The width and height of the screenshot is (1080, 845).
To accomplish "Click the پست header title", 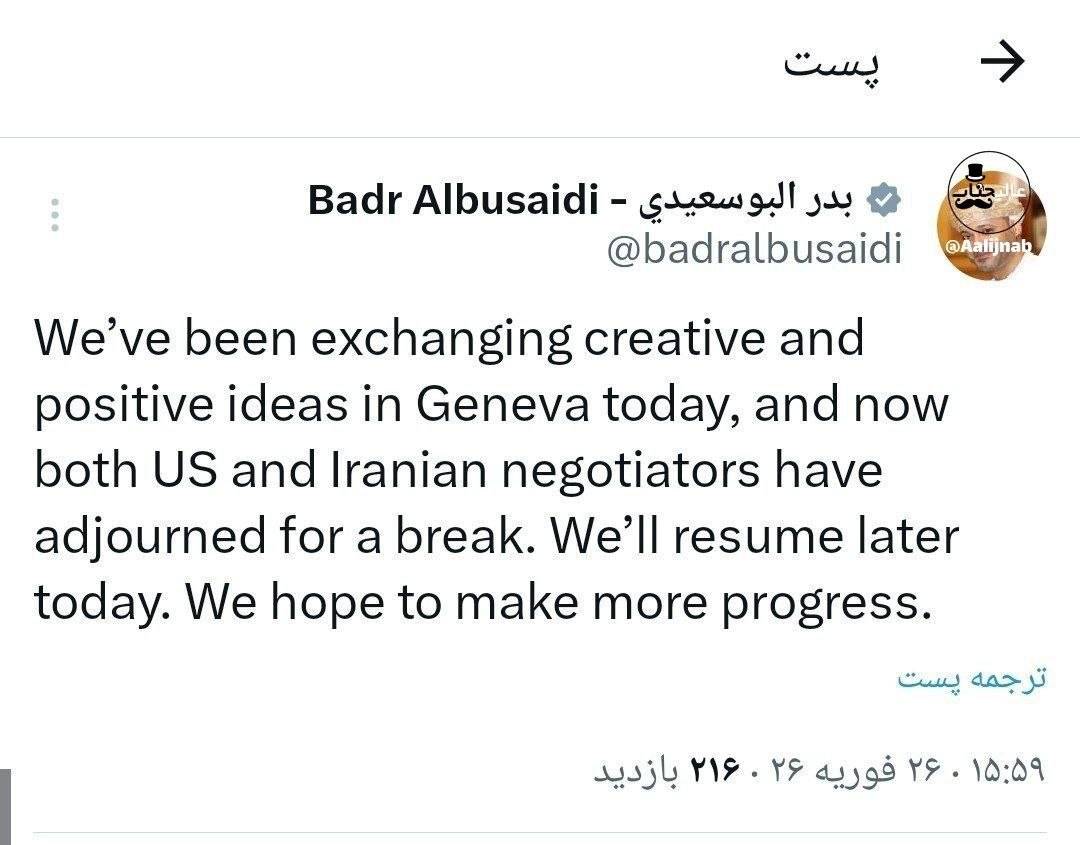I will (x=833, y=63).
